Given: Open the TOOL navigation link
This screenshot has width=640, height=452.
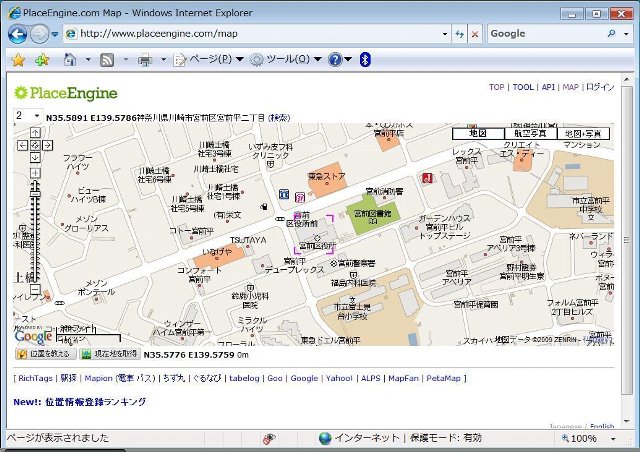Looking at the screenshot, I should point(523,87).
